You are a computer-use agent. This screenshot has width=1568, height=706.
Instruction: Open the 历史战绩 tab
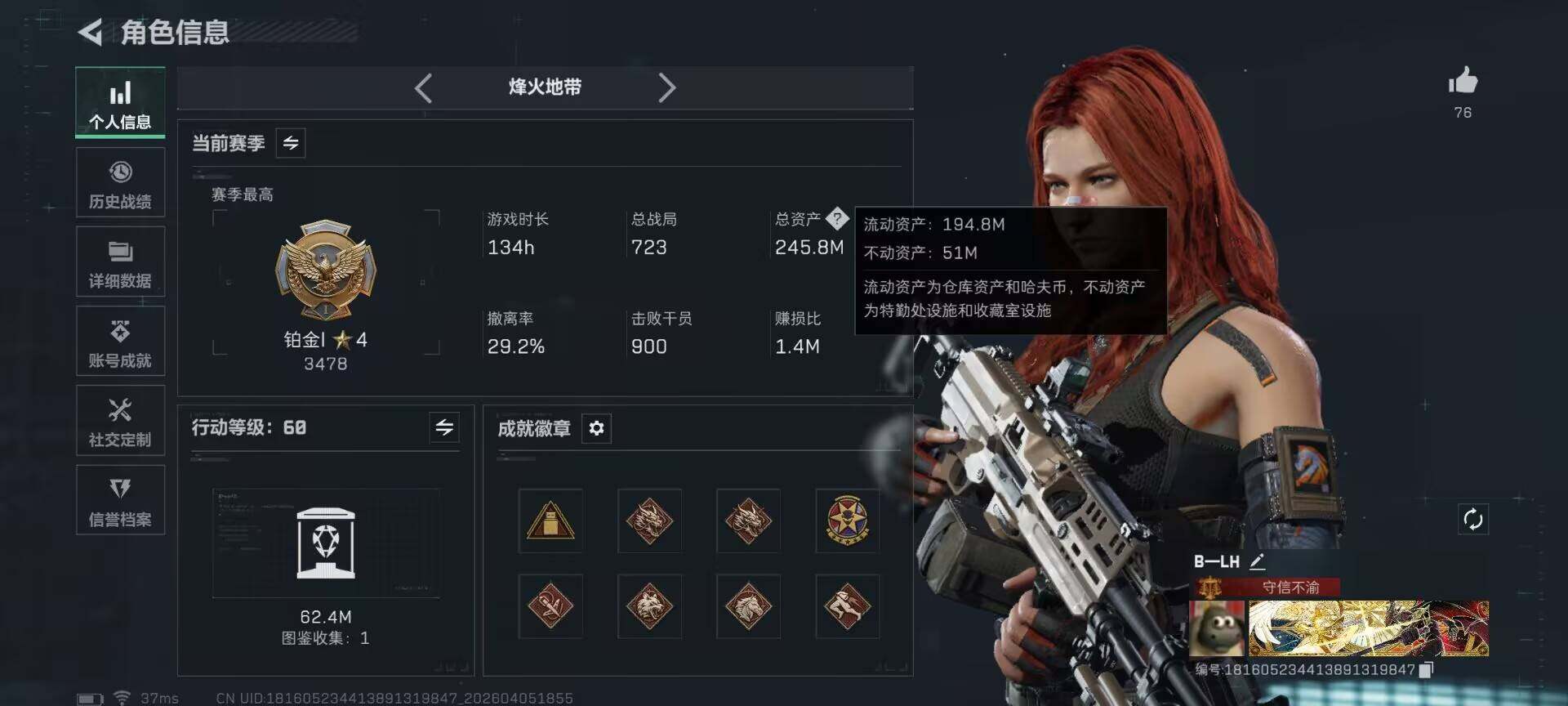pos(120,183)
